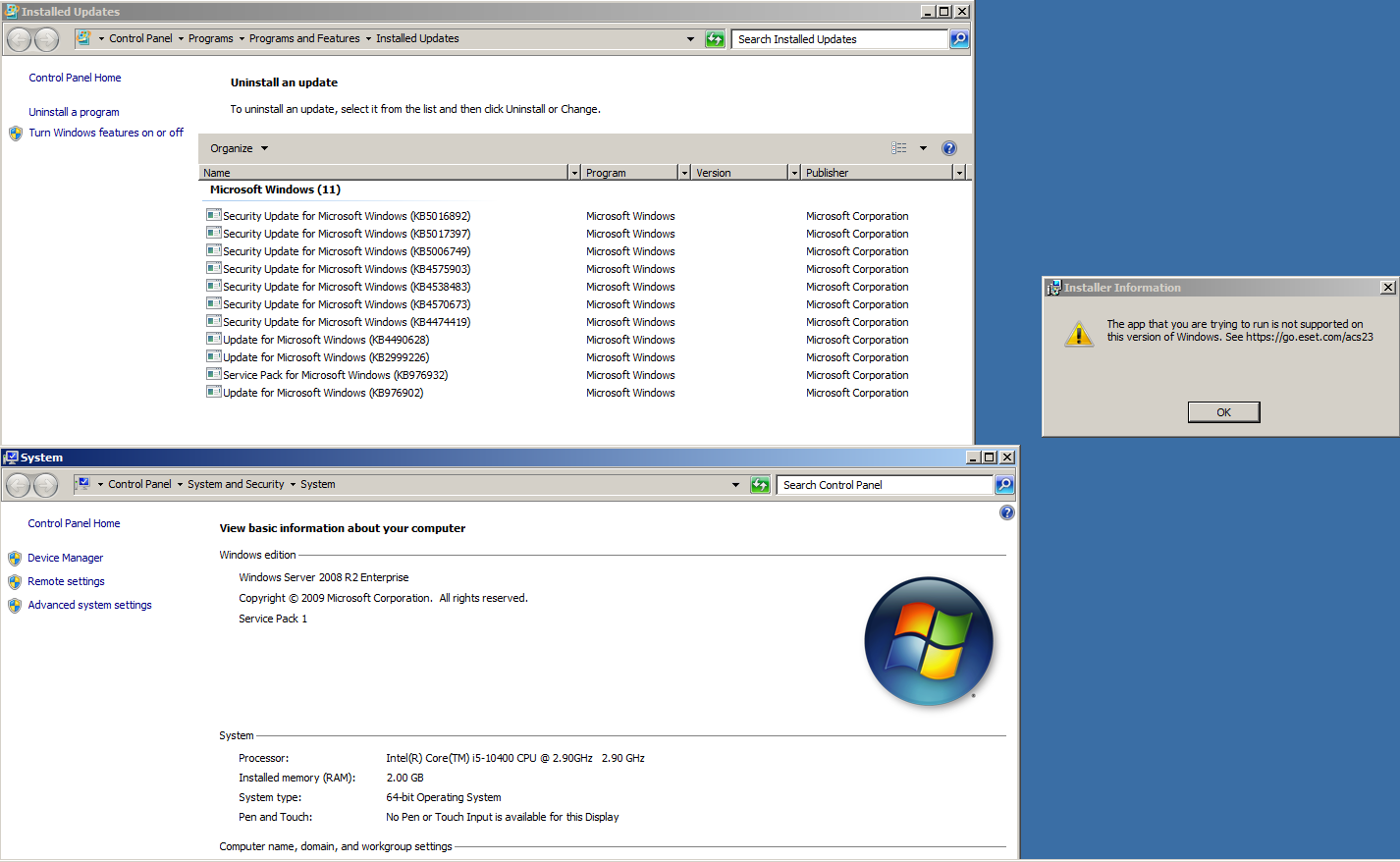
Task: Click the KB4490628 update icon
Action: pos(213,339)
